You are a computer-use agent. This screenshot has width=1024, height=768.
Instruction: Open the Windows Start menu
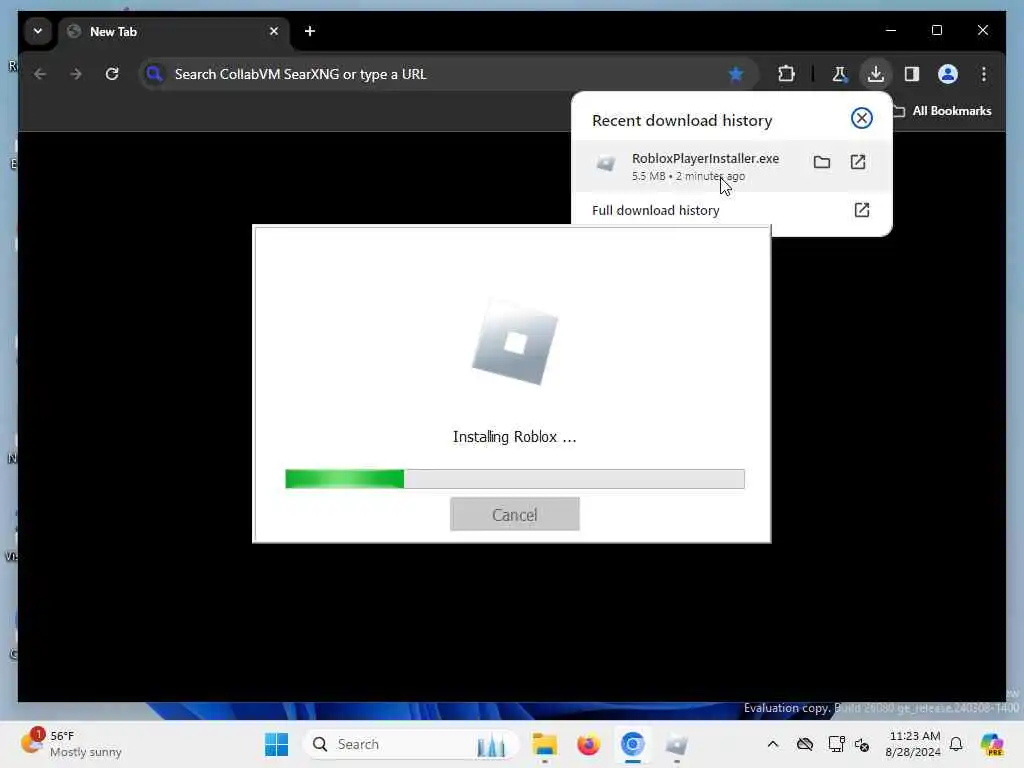pyautogui.click(x=276, y=744)
